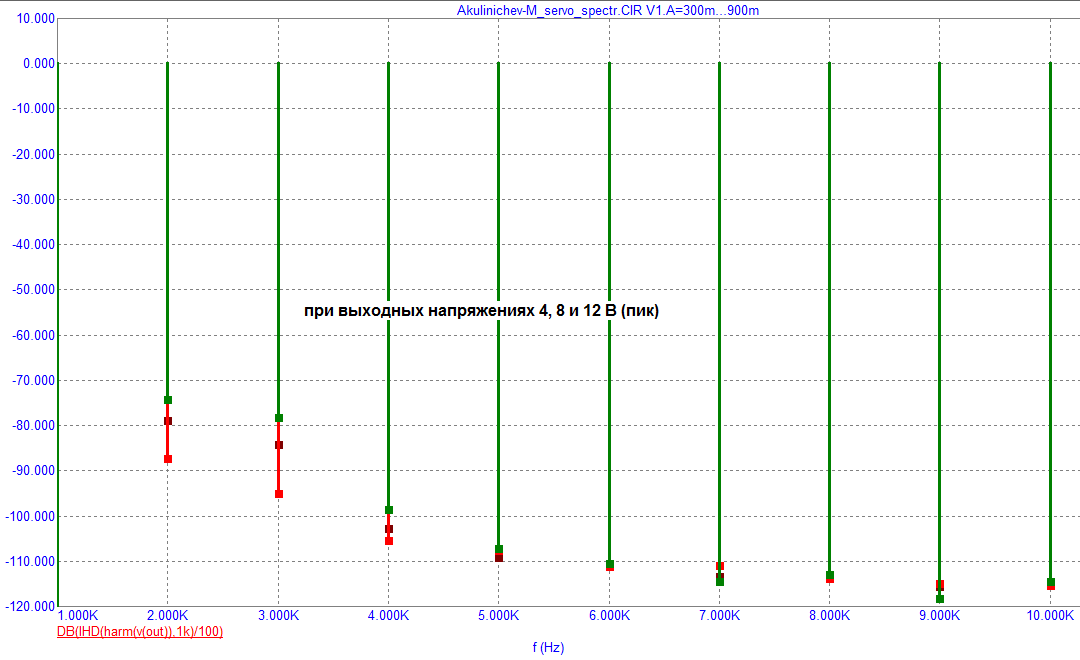Click the -60.000 y-axis label

click(34, 336)
